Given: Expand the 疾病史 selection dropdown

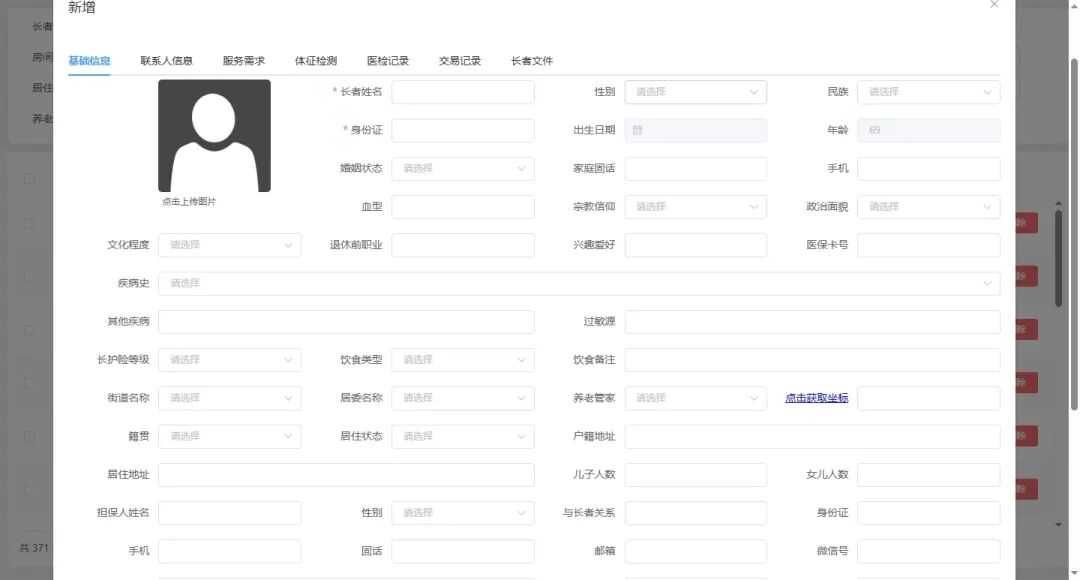Looking at the screenshot, I should pyautogui.click(x=580, y=283).
